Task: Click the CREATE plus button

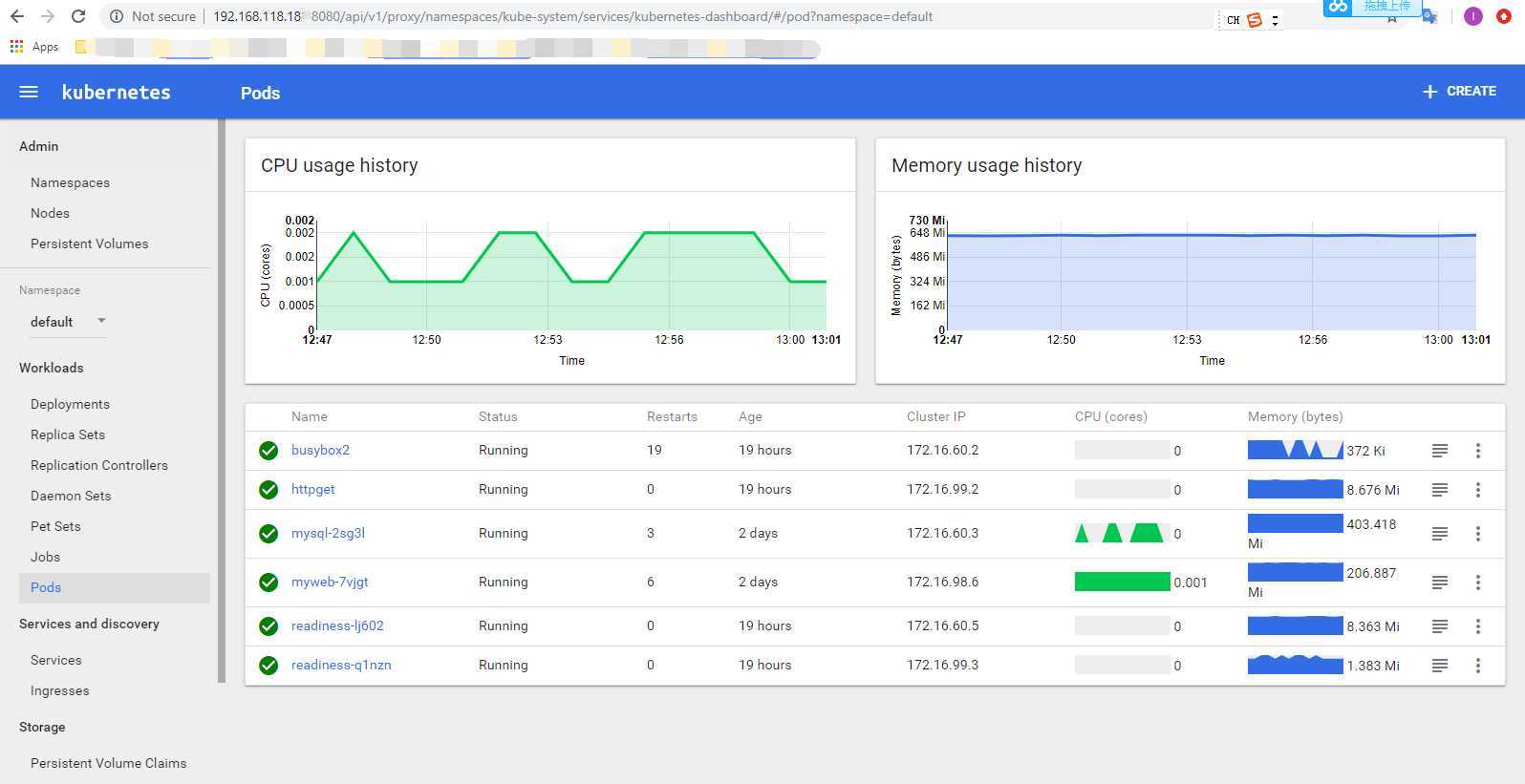Action: coord(1459,92)
